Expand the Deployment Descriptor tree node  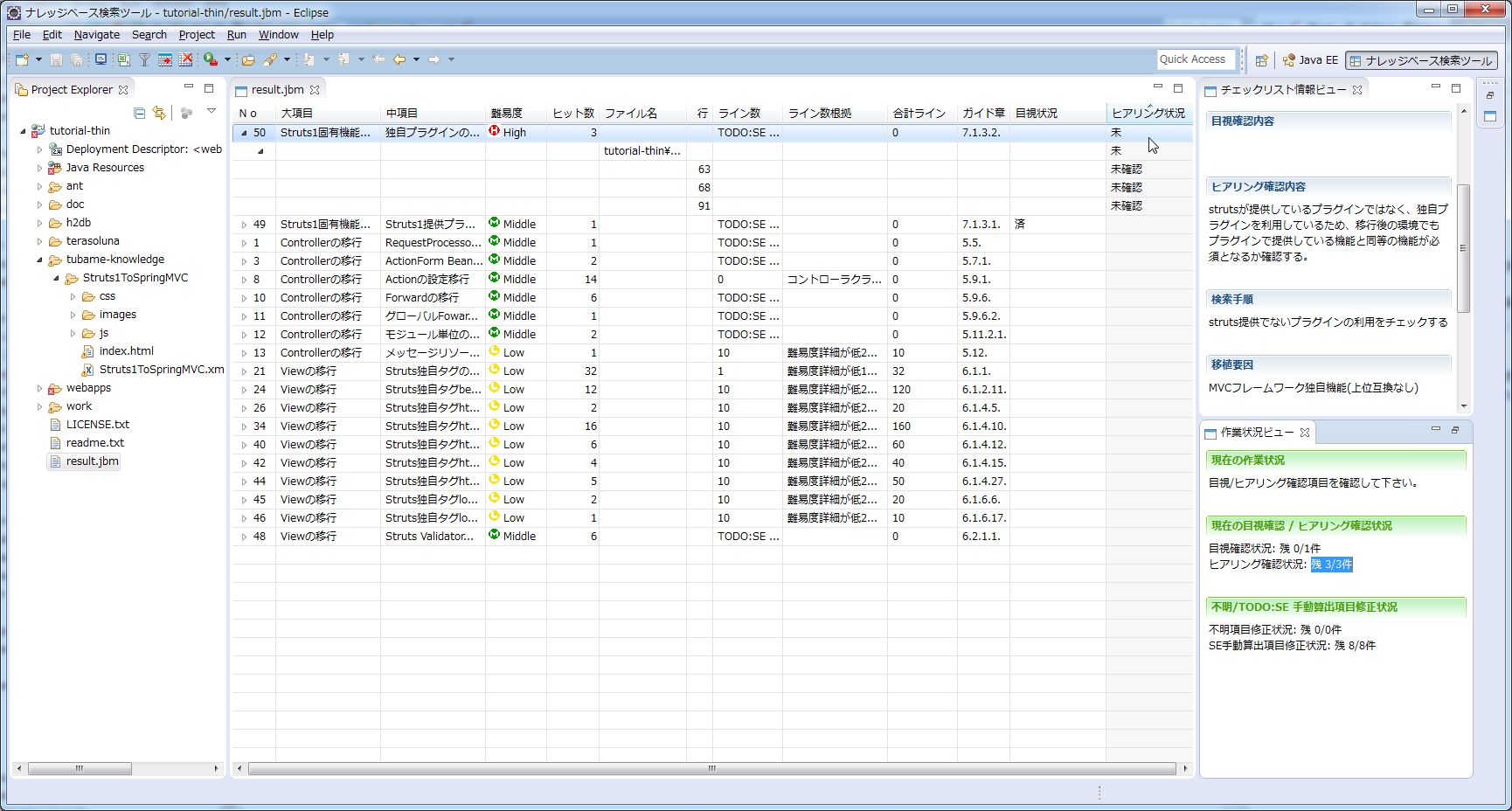pos(39,149)
